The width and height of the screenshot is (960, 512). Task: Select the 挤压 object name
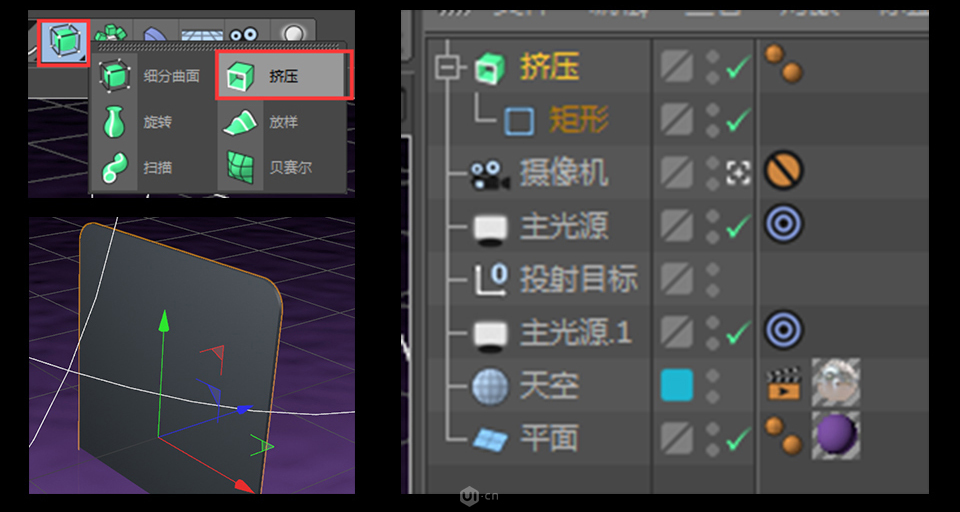pos(550,66)
